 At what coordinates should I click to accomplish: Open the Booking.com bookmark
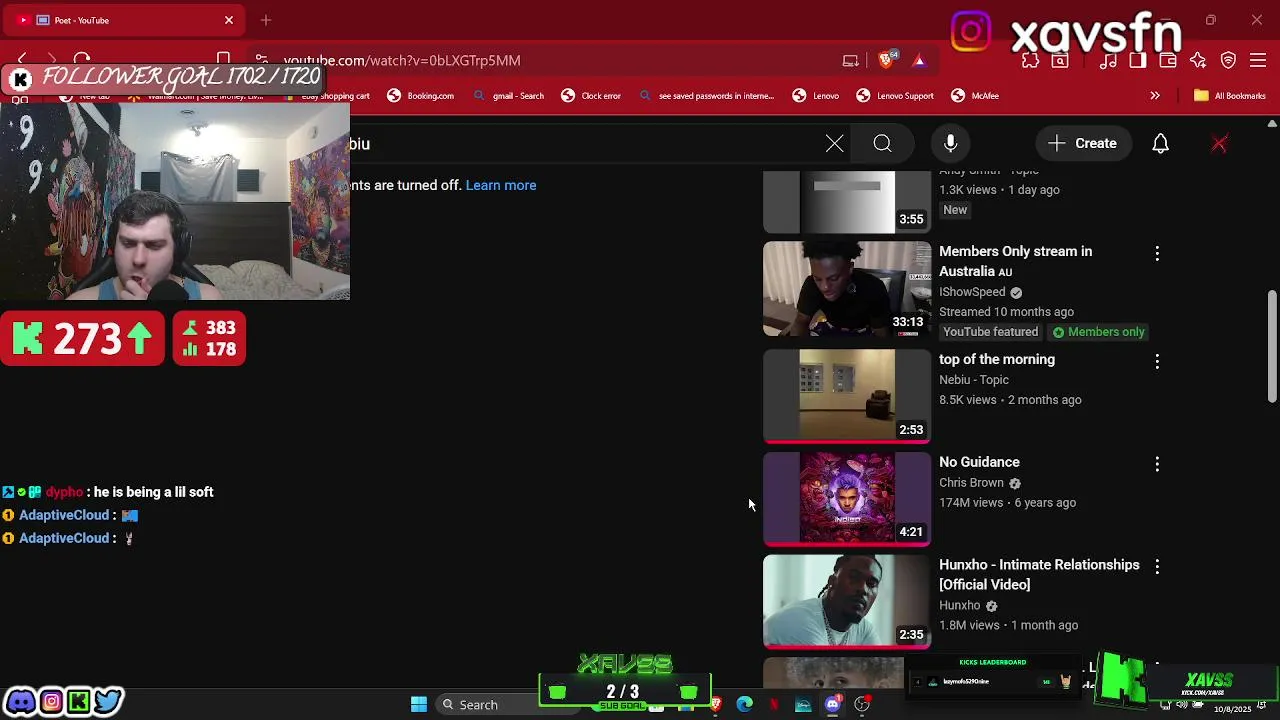421,96
